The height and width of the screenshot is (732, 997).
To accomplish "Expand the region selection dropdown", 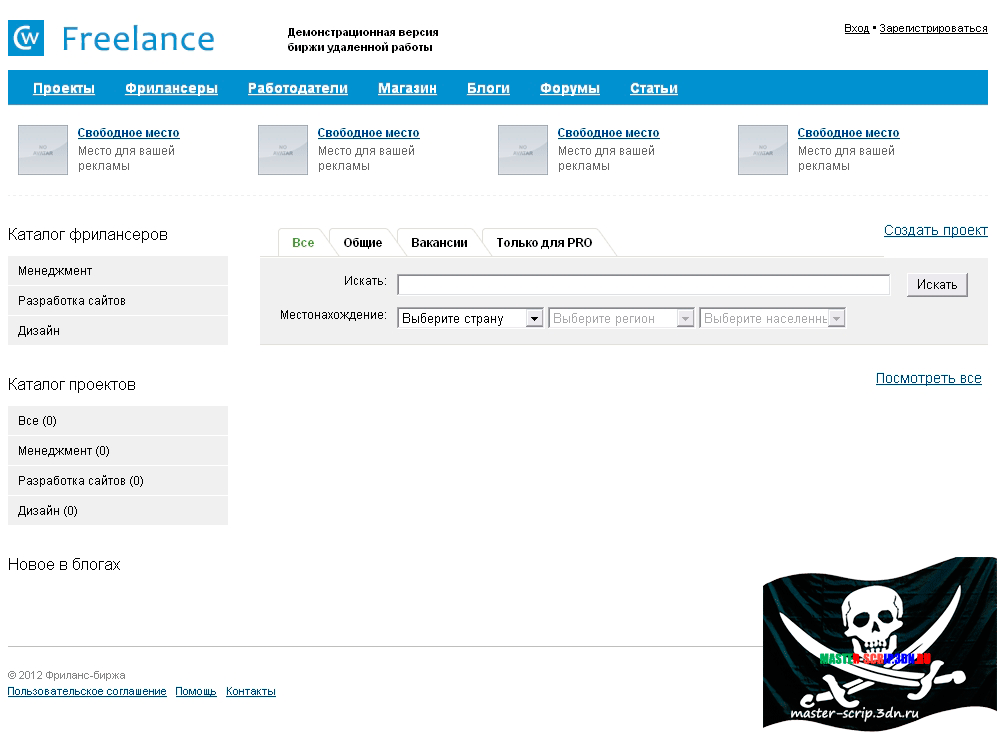I will click(x=621, y=319).
